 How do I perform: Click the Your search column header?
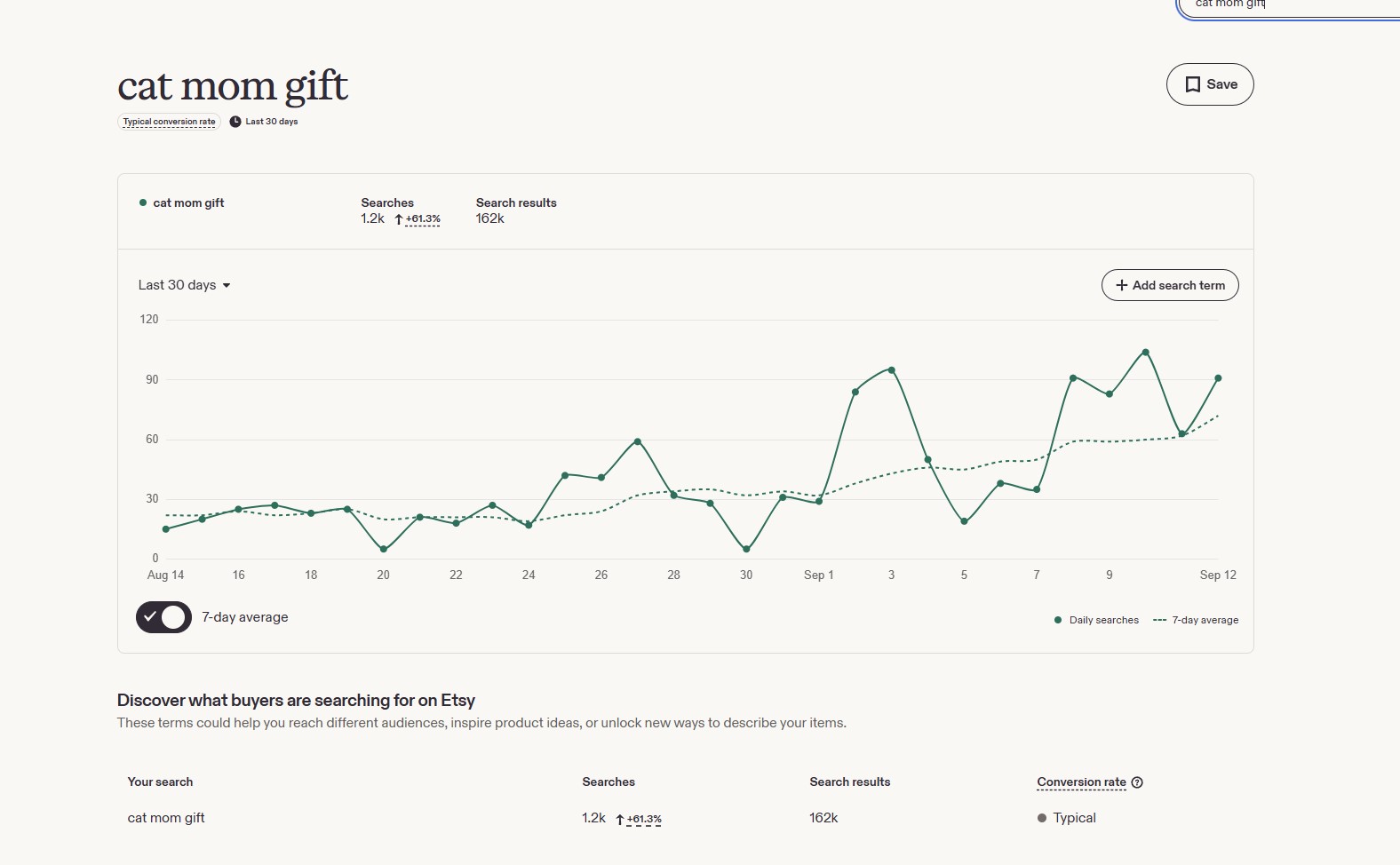[160, 782]
